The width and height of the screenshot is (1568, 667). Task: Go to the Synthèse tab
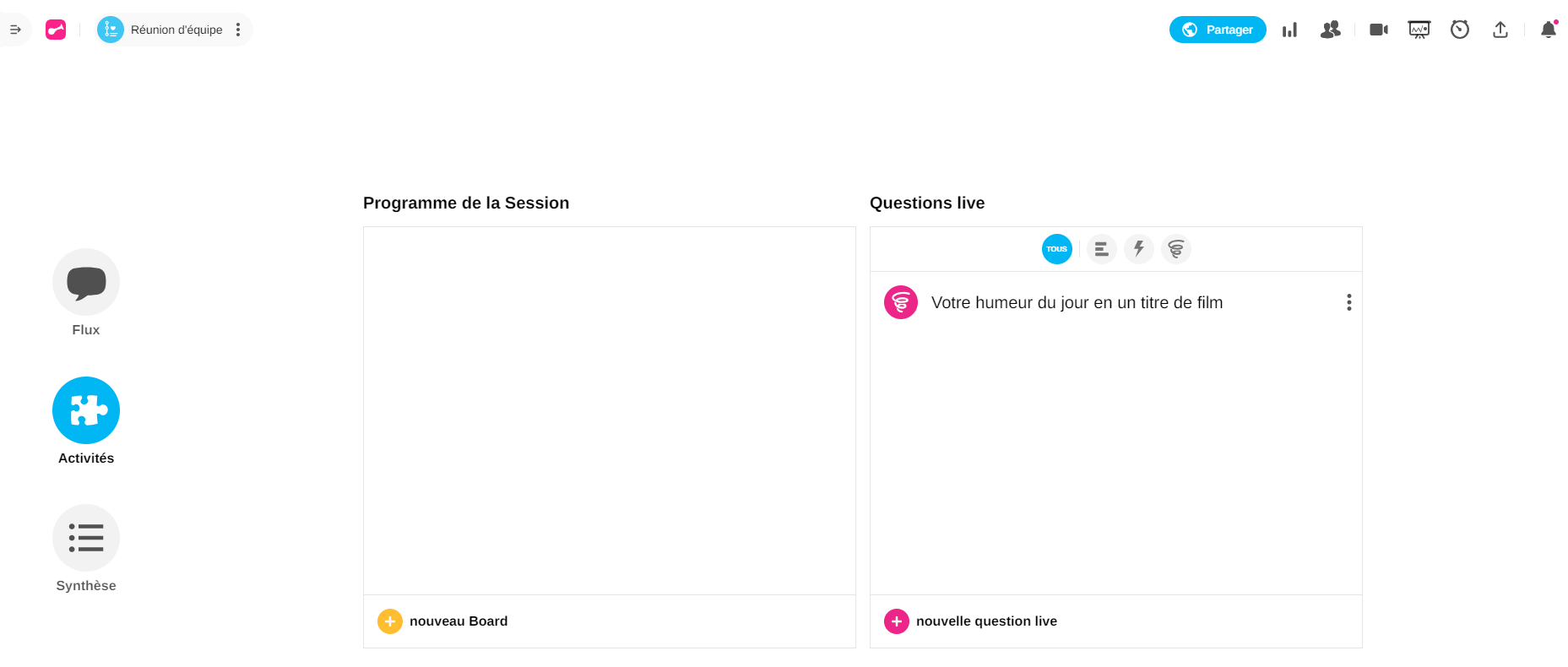86,538
